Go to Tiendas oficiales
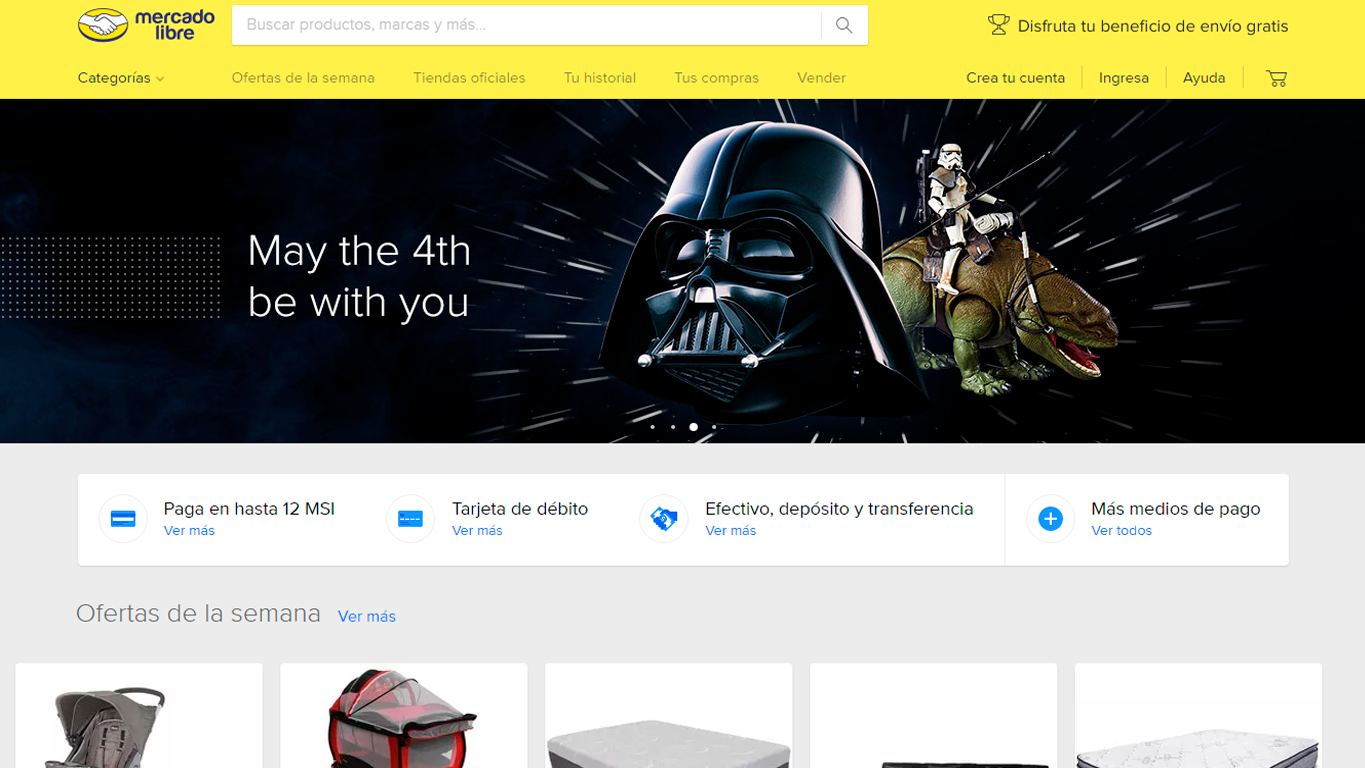Screen dimensions: 1365x768 click(x=469, y=78)
